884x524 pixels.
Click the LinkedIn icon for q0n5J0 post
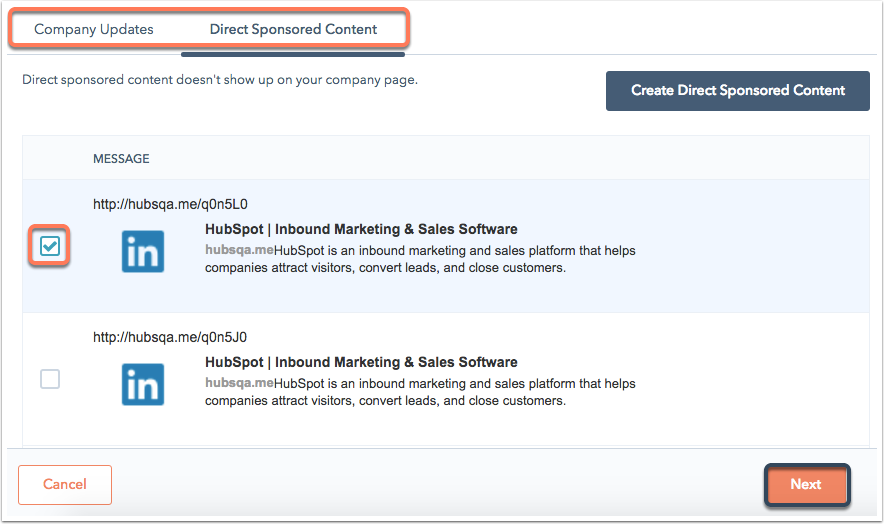(143, 384)
